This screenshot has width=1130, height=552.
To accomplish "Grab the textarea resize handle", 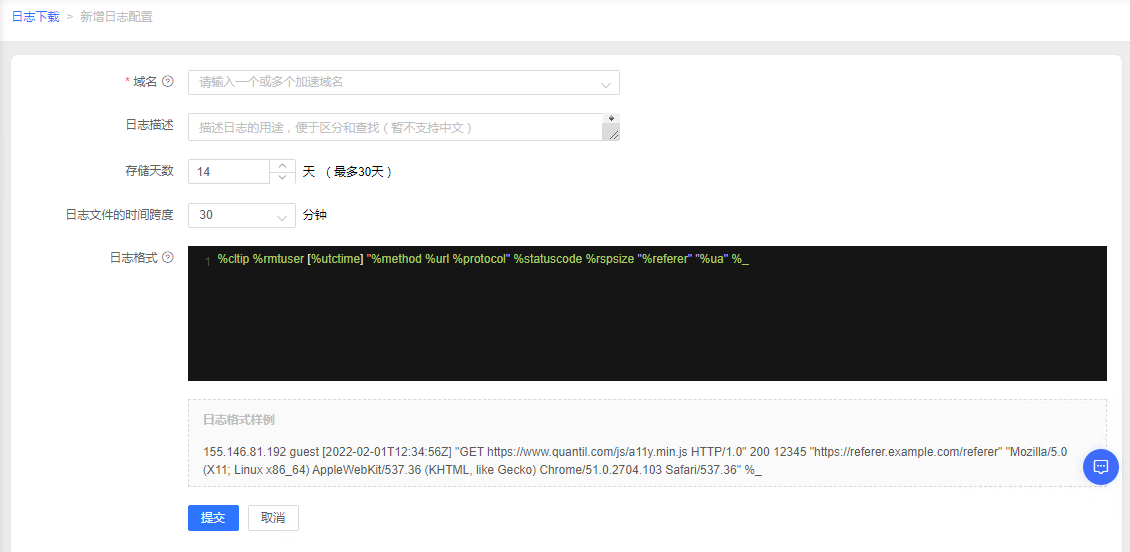I will [613, 133].
